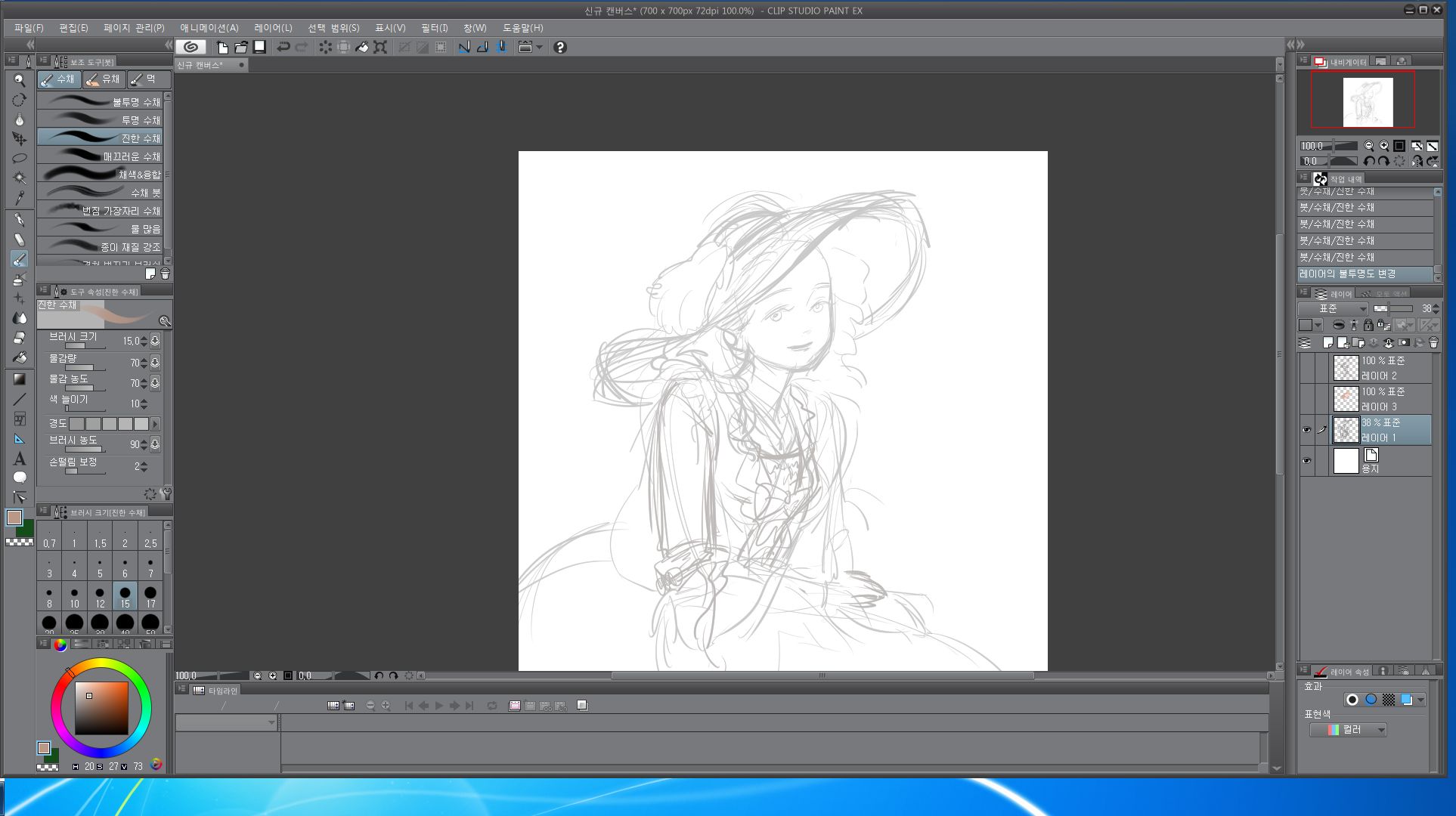Image resolution: width=1456 pixels, height=816 pixels.
Task: Show hidden layer 레이어 3
Action: coord(1306,399)
